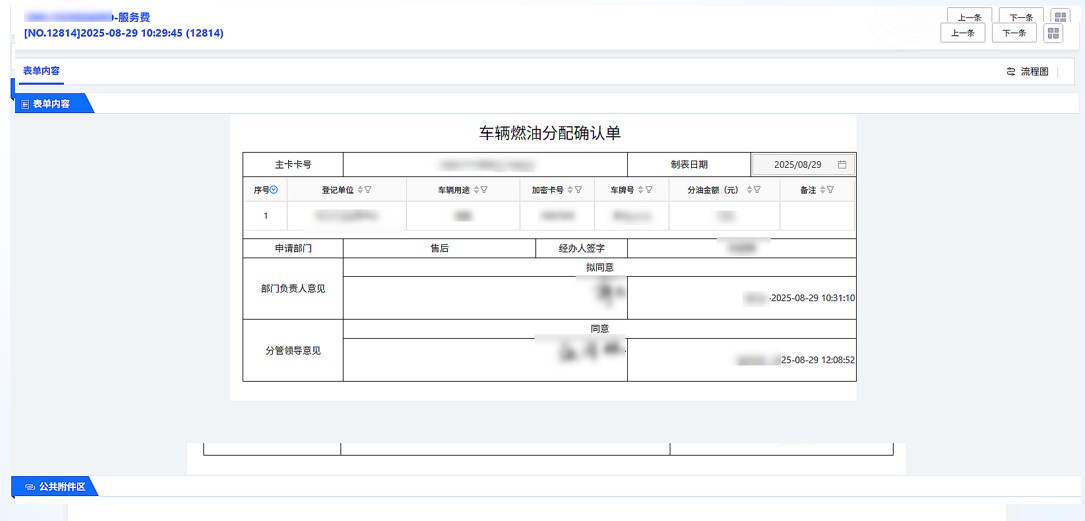
Task: Click the filter icon for 备注 column
Action: (830, 189)
